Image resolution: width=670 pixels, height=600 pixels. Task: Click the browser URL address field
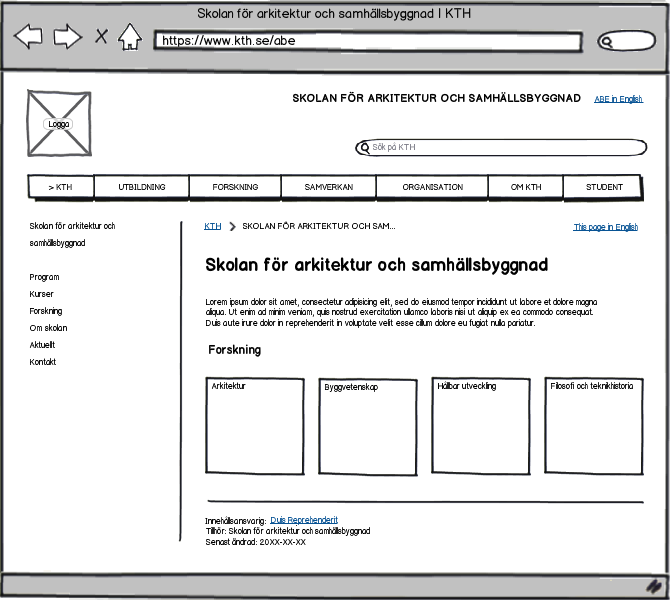click(x=368, y=41)
